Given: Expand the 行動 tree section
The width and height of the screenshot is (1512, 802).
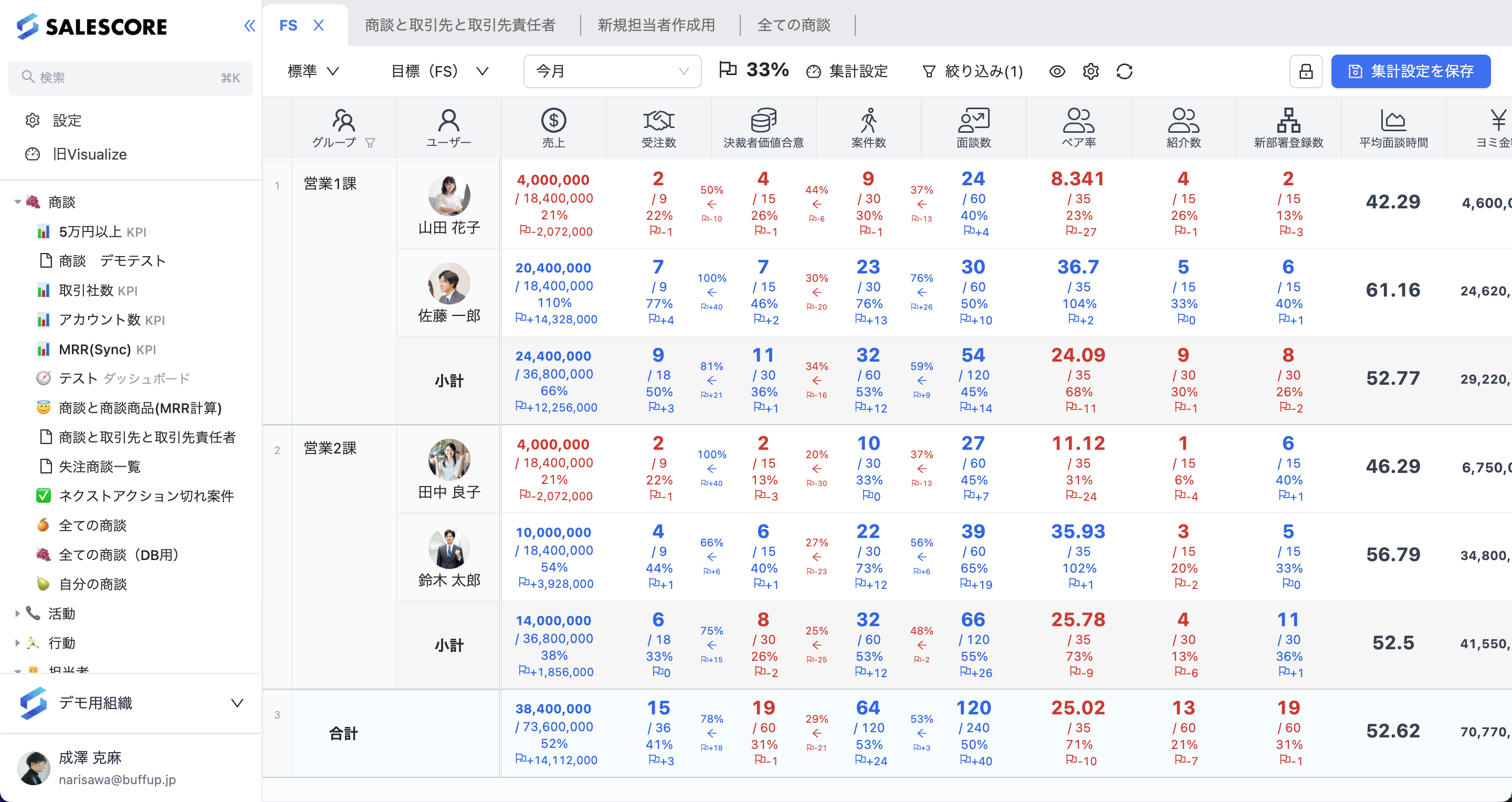Looking at the screenshot, I should 18,643.
